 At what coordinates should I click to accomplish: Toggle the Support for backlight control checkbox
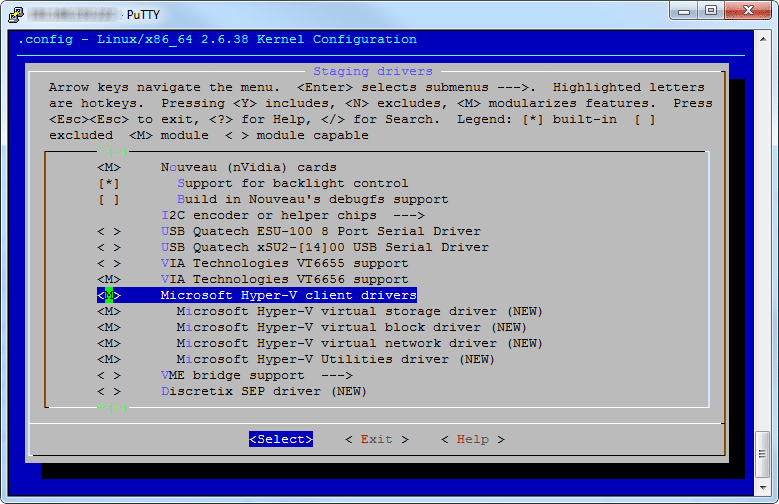tap(109, 183)
